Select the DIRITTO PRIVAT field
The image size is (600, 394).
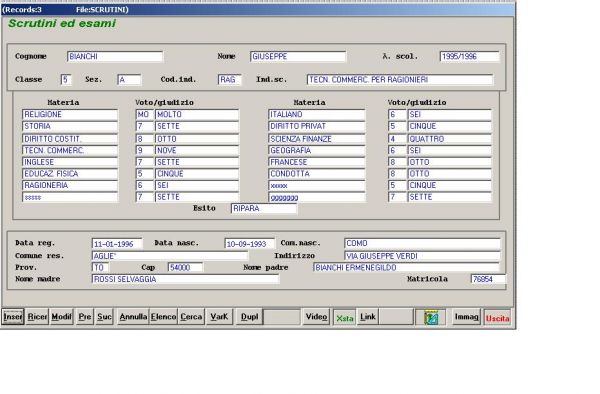point(317,126)
